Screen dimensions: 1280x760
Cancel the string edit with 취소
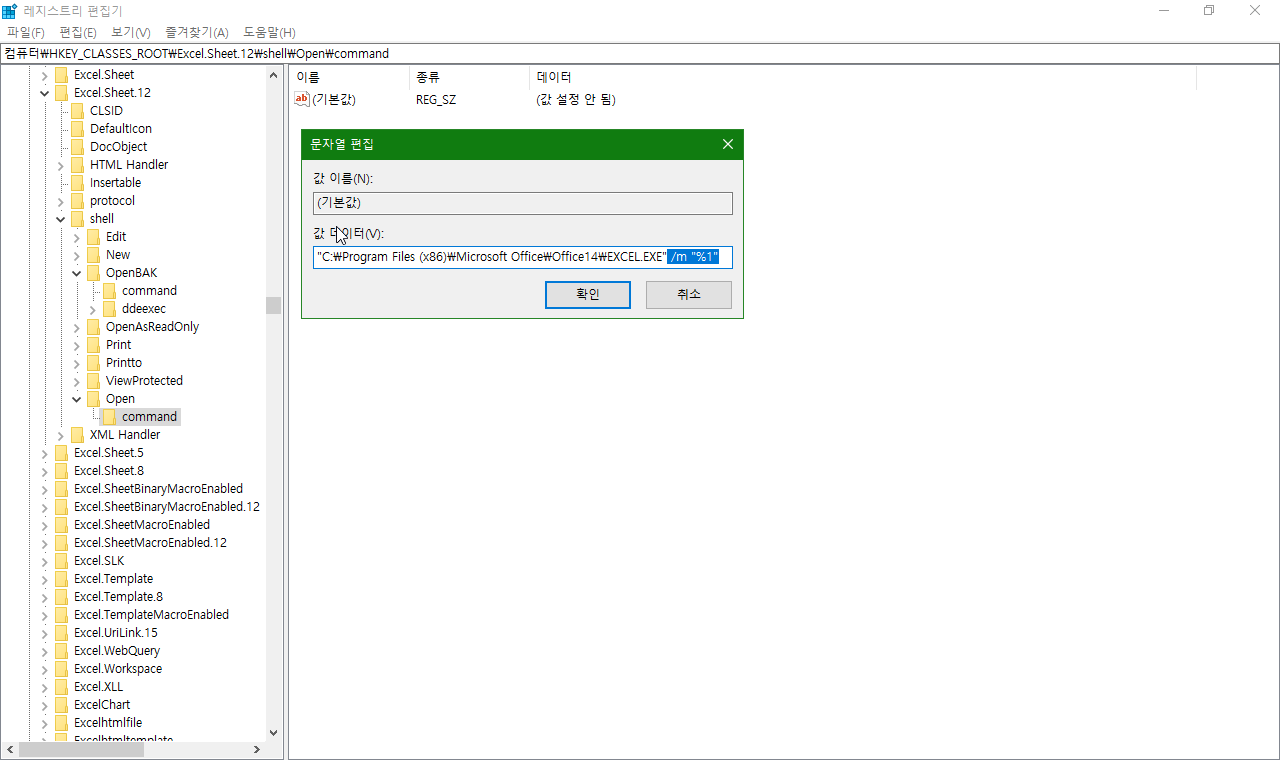coord(689,295)
